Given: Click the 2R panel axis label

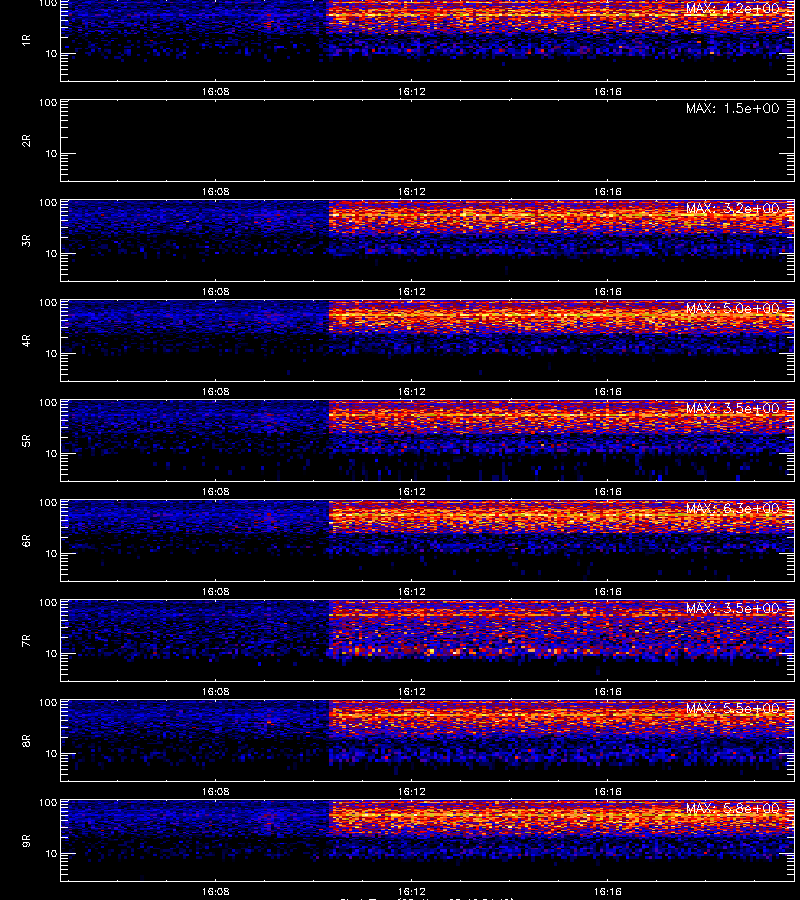Looking at the screenshot, I should [x=26, y=141].
